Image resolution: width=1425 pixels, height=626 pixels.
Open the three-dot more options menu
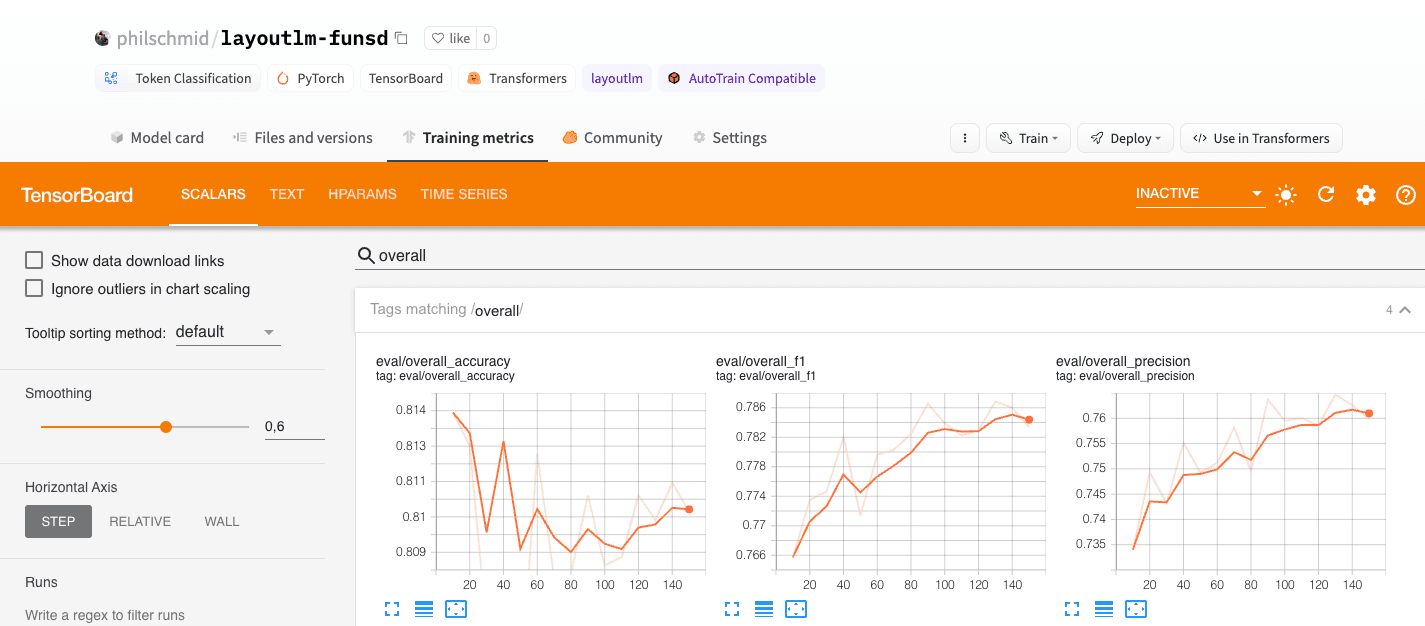click(964, 138)
